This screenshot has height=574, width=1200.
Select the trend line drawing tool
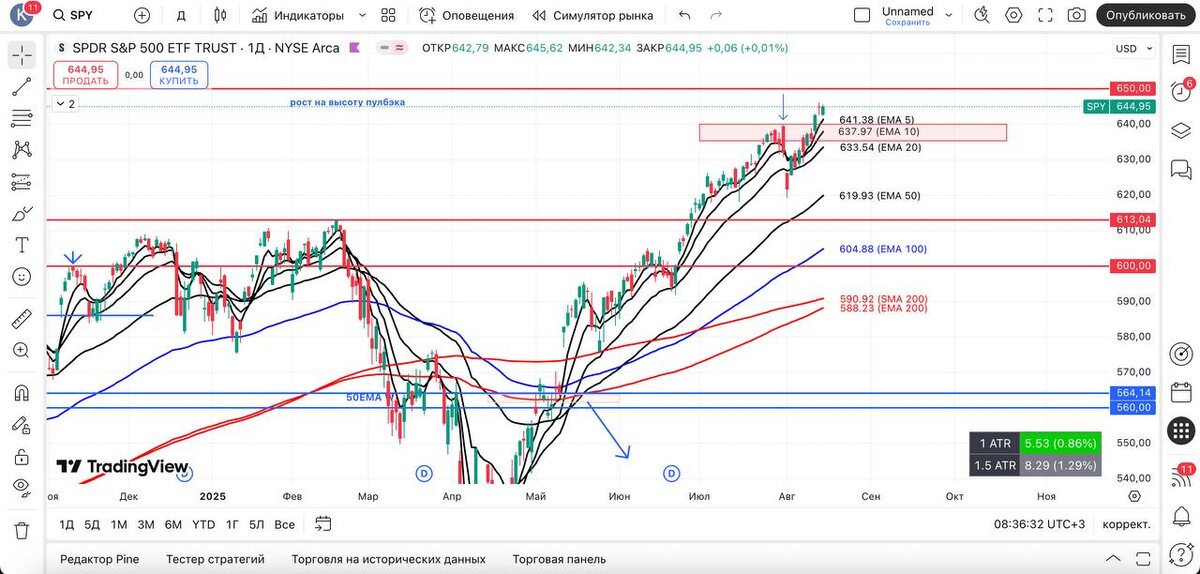pos(21,86)
